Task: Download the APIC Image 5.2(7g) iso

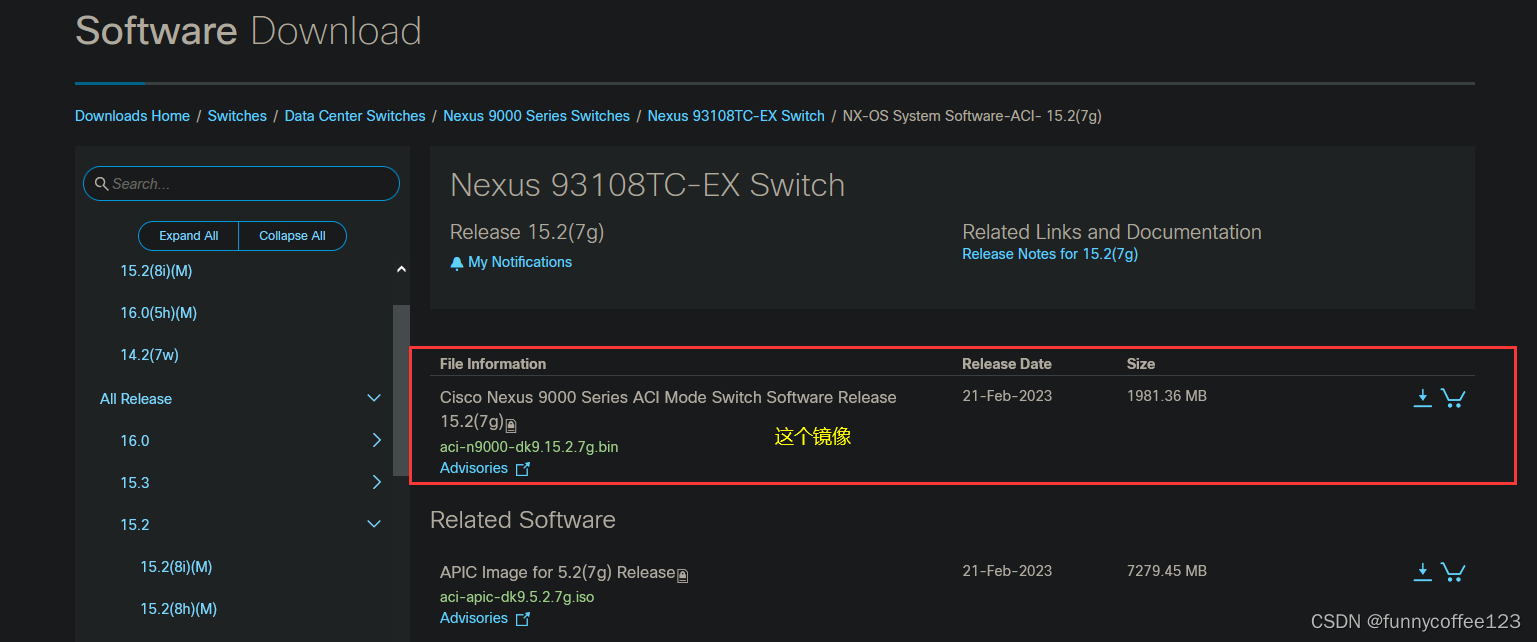Action: [x=1422, y=572]
